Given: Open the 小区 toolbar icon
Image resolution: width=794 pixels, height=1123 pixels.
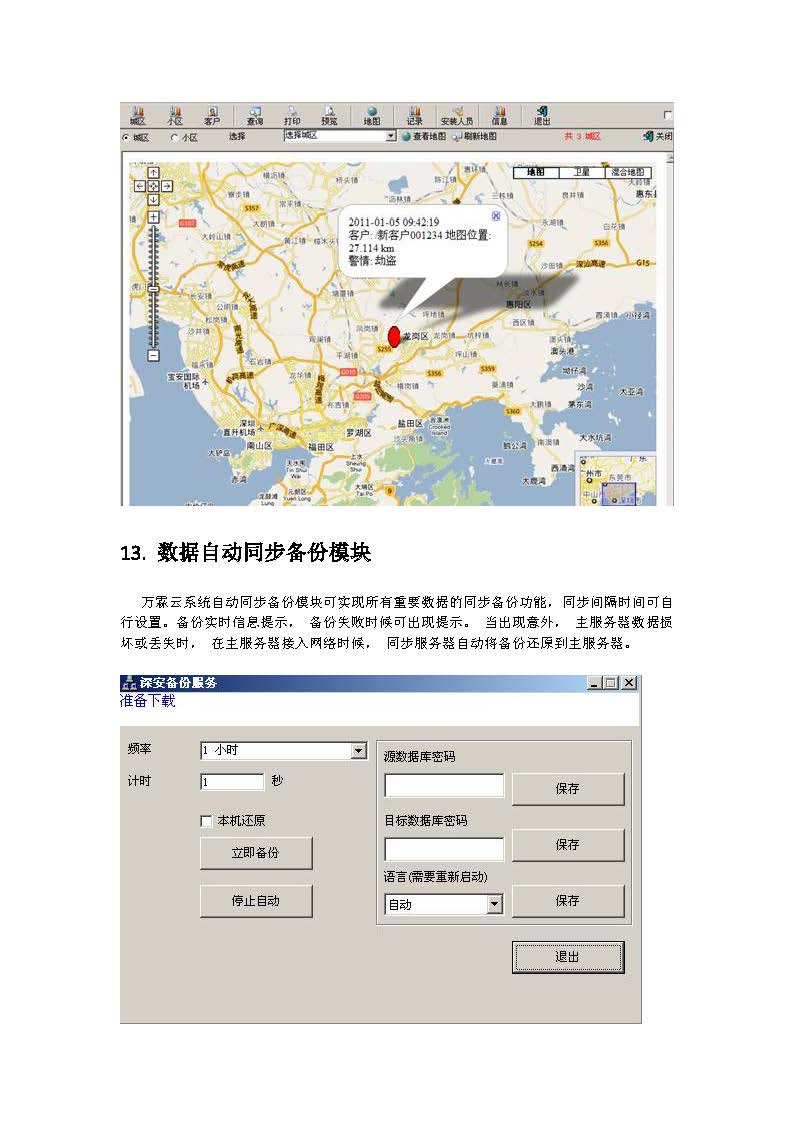Looking at the screenshot, I should (175, 116).
